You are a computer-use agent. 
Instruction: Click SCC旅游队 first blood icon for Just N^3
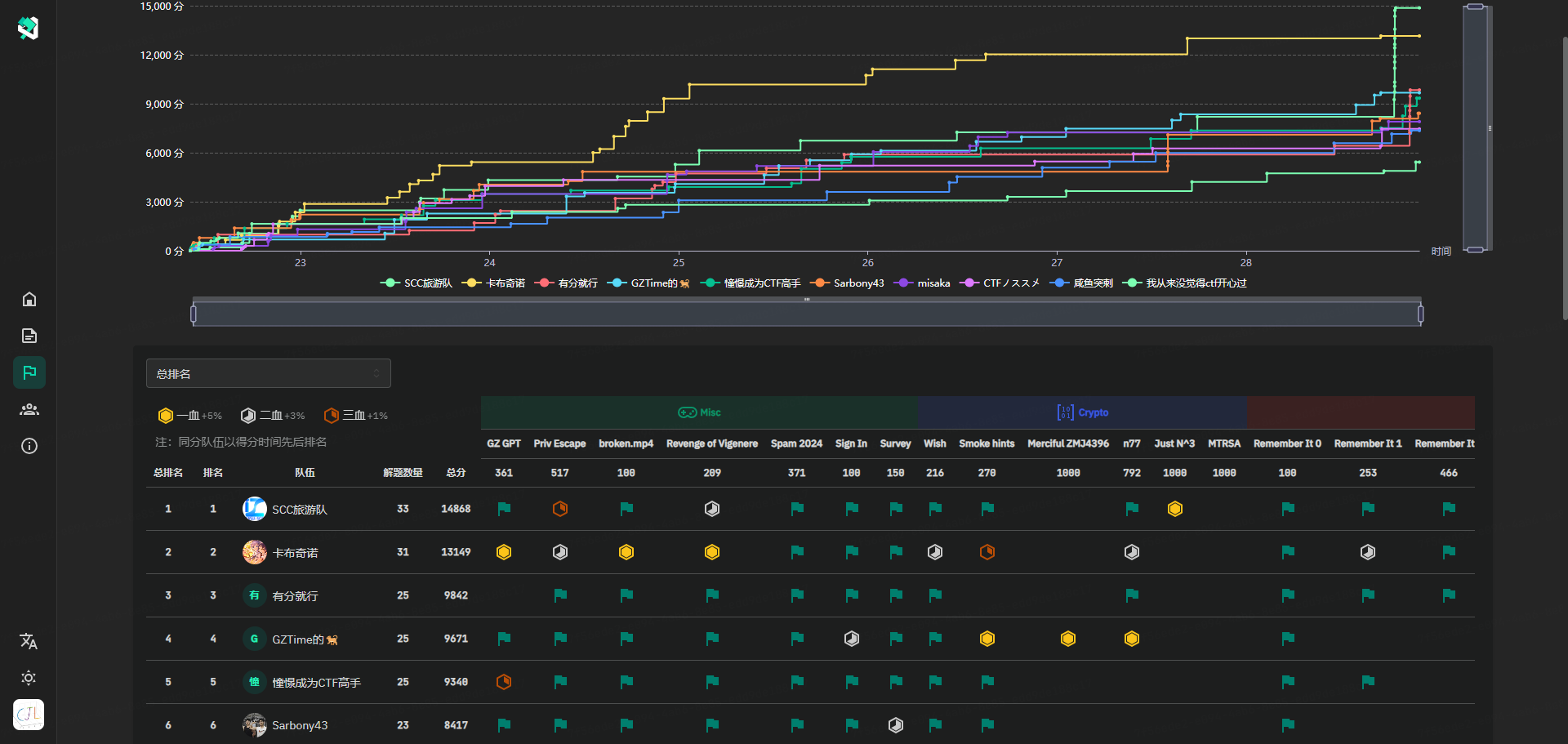tap(1175, 509)
